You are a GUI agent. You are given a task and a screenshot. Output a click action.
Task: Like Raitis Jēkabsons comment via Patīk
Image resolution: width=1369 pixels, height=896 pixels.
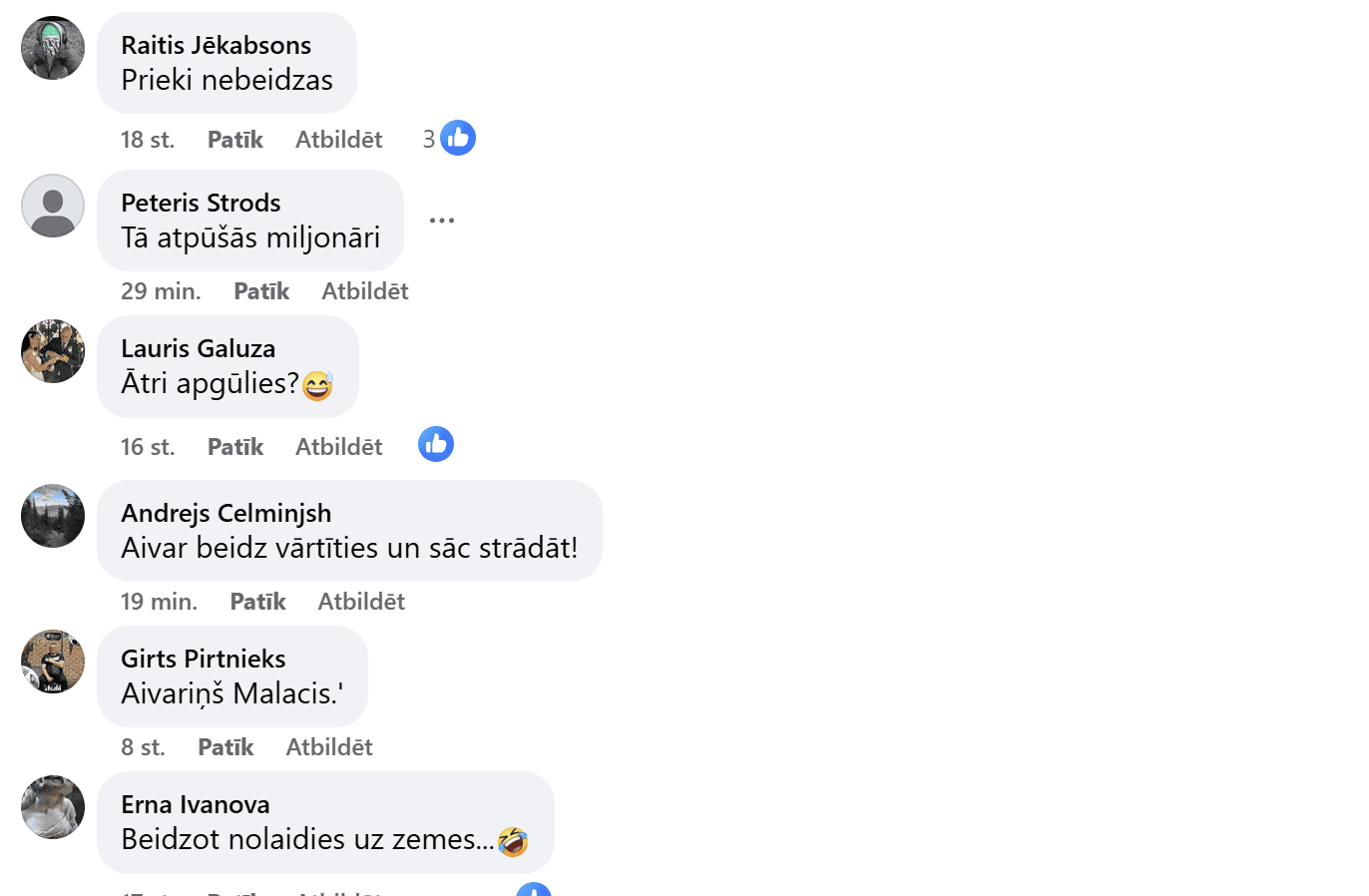[x=235, y=140]
